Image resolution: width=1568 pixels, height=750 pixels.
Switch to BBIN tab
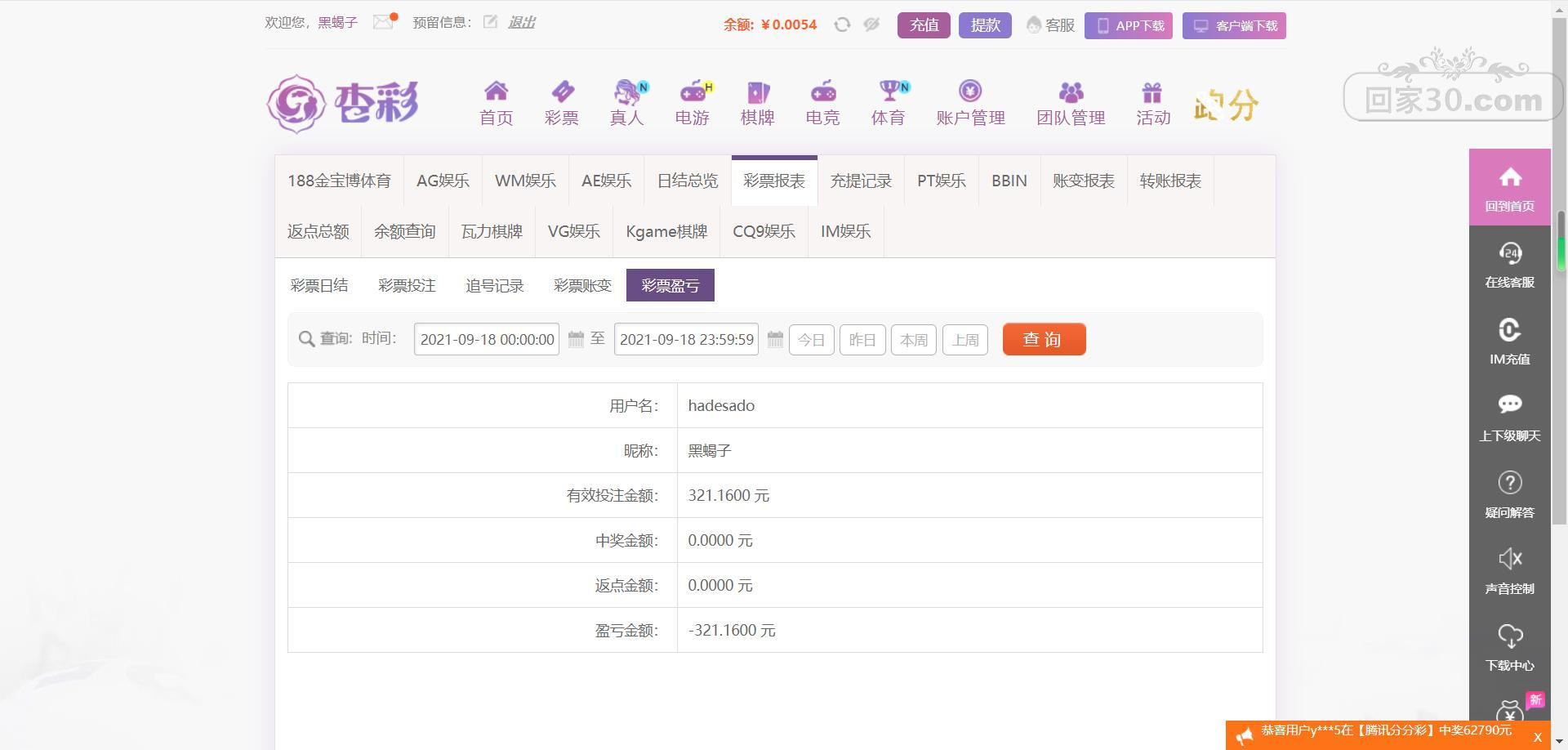click(x=1009, y=181)
